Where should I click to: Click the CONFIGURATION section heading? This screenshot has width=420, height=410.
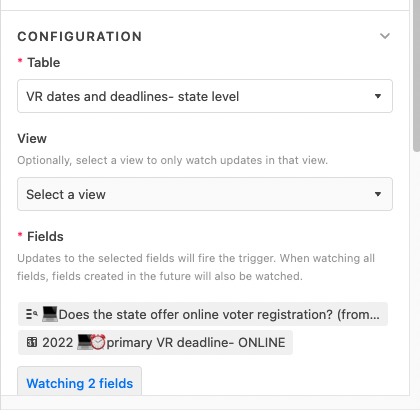tap(80, 36)
